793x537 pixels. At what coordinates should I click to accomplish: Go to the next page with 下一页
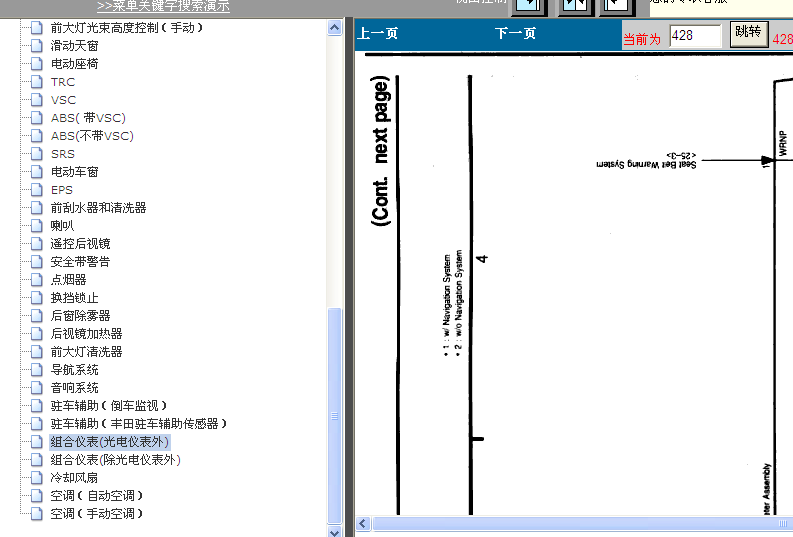pos(515,34)
